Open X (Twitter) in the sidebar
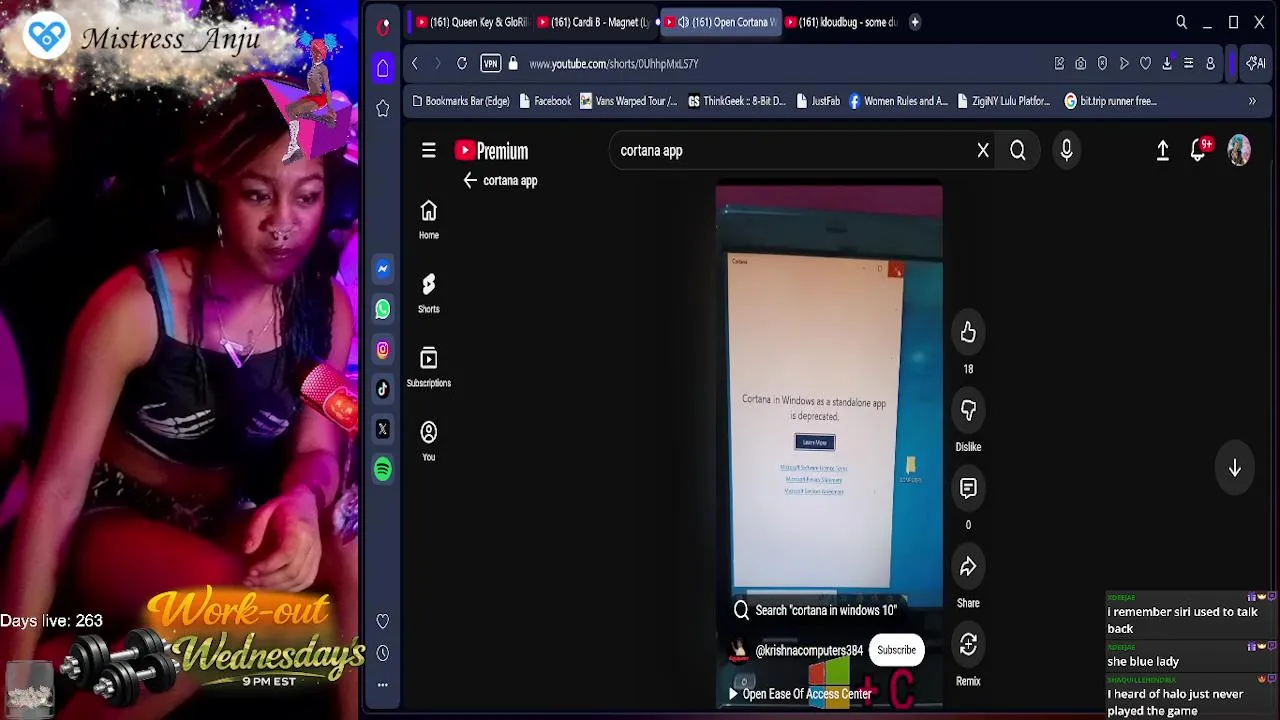The width and height of the screenshot is (1280, 720). coord(383,429)
